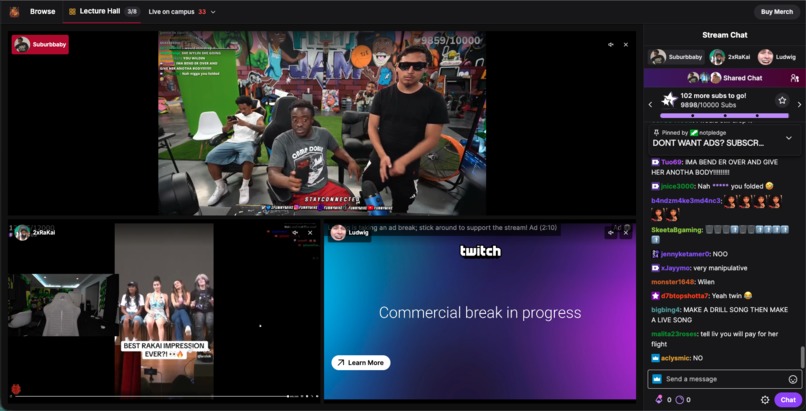Close the Ludwig stream tile
The width and height of the screenshot is (806, 411).
coord(626,233)
